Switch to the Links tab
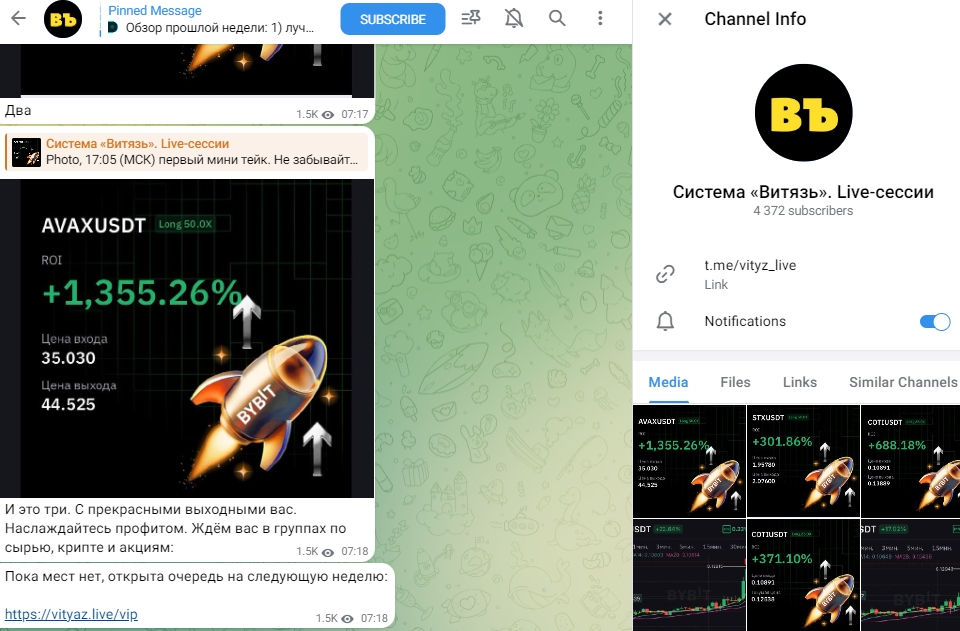This screenshot has width=960, height=631. click(x=800, y=382)
